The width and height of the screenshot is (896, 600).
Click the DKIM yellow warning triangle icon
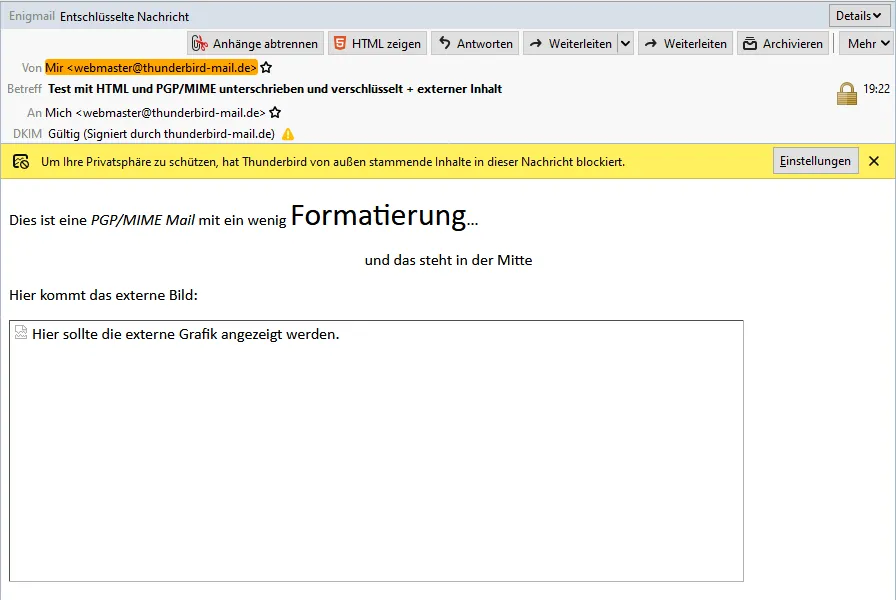pyautogui.click(x=288, y=134)
